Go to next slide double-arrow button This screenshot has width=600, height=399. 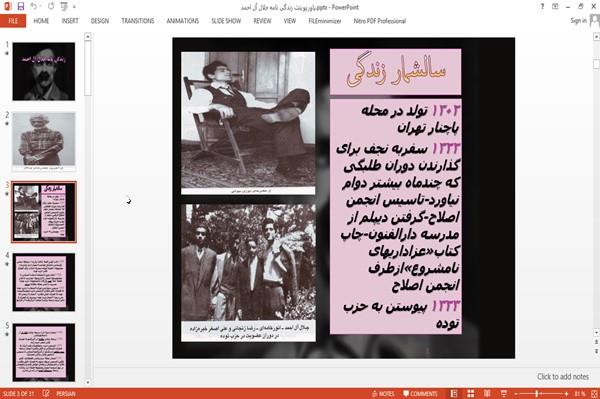[596, 351]
